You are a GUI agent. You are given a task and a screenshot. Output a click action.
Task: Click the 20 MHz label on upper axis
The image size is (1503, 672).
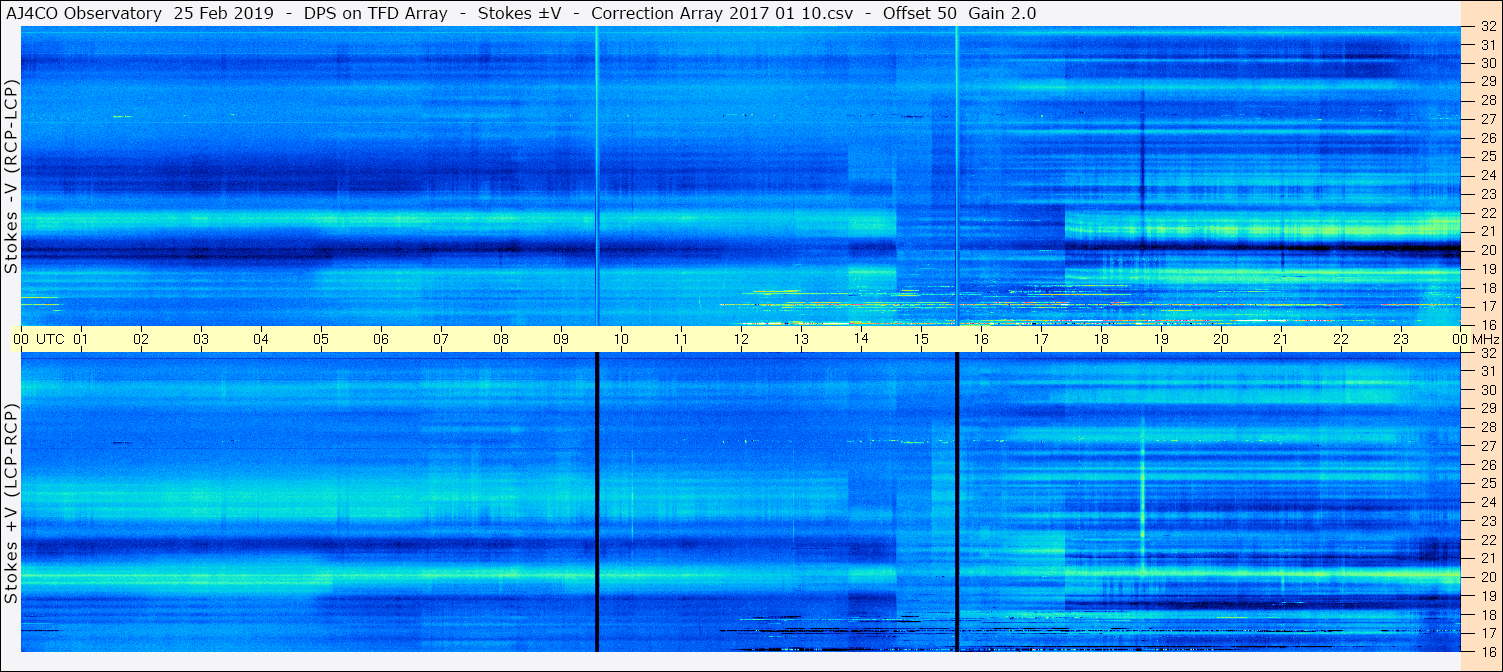tap(1487, 250)
